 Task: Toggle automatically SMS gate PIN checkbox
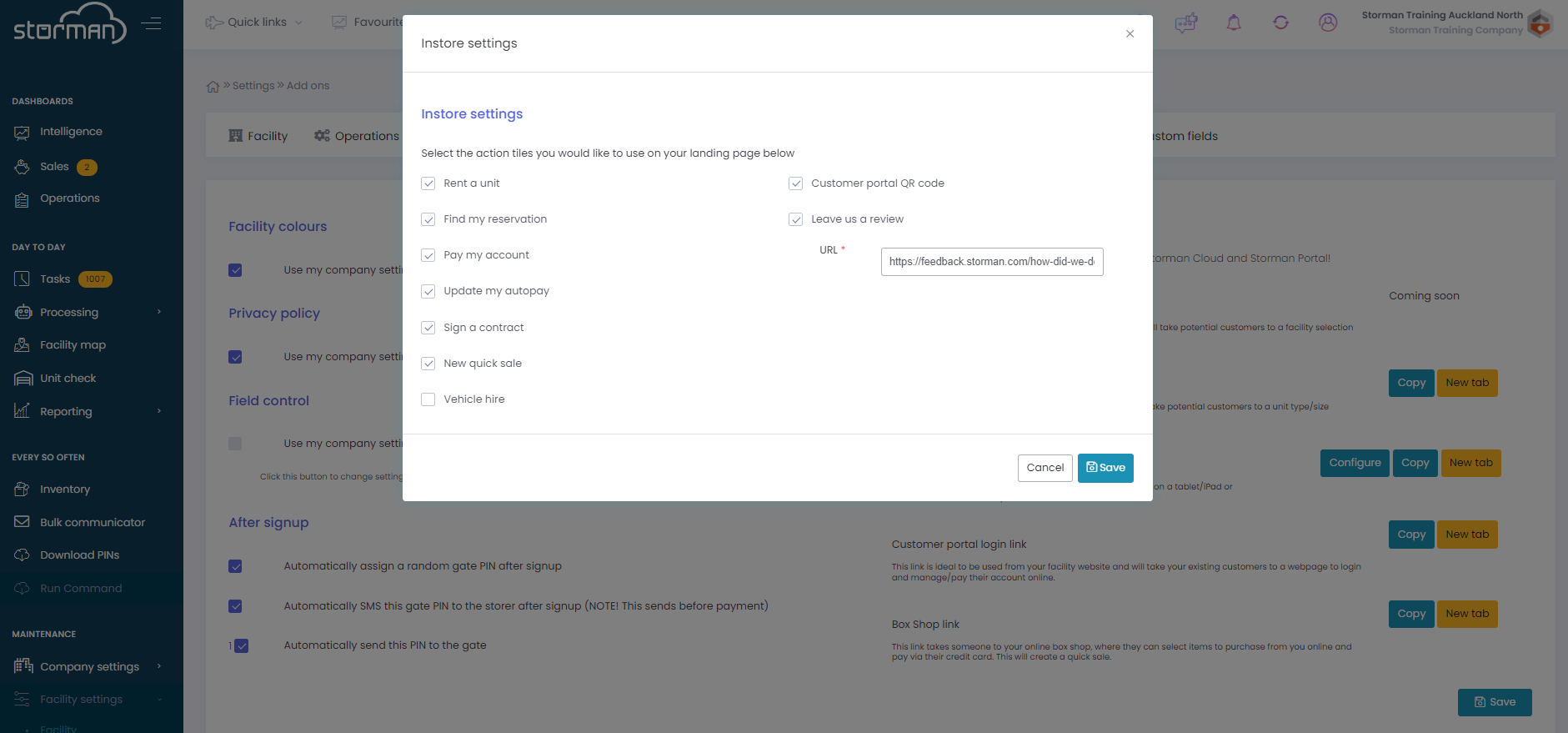tap(235, 606)
